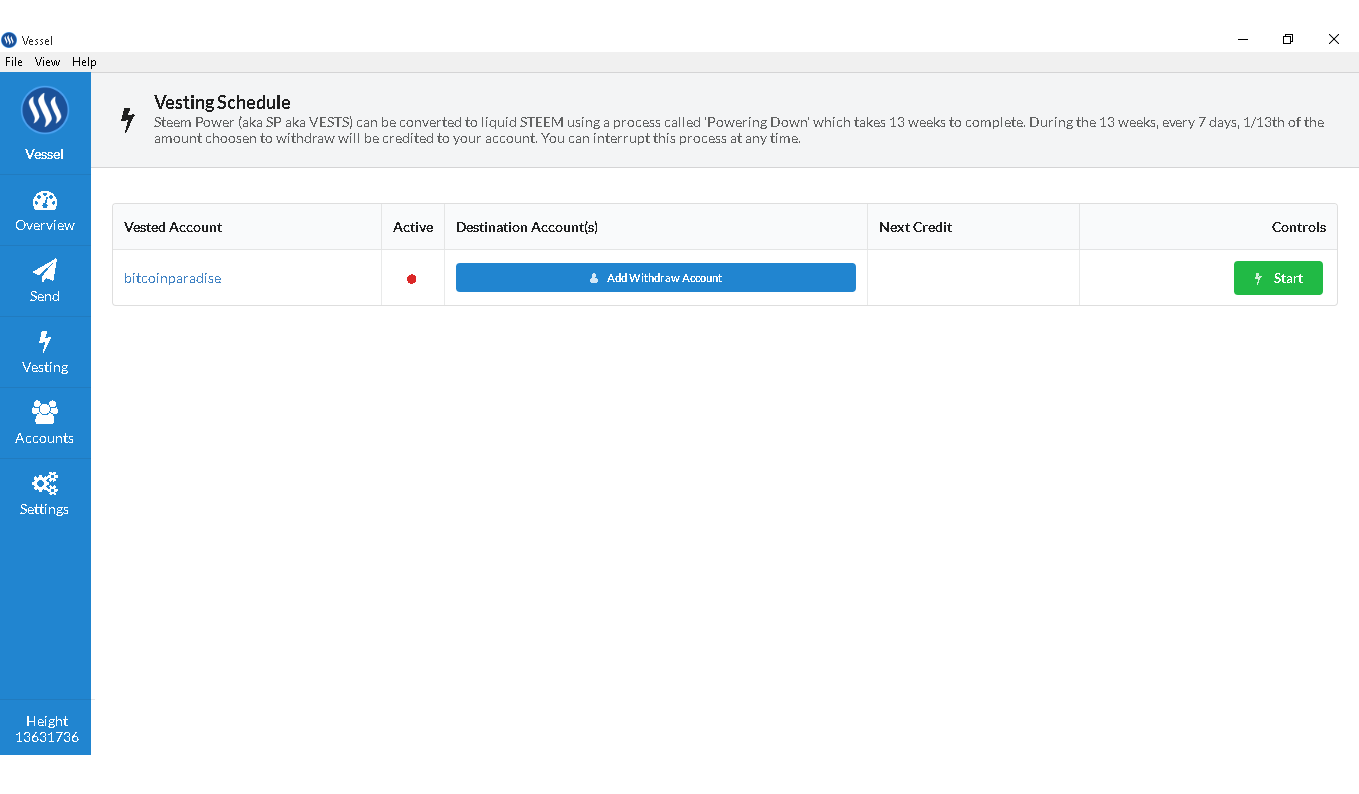Restore down the Vessel window

[x=1288, y=39]
